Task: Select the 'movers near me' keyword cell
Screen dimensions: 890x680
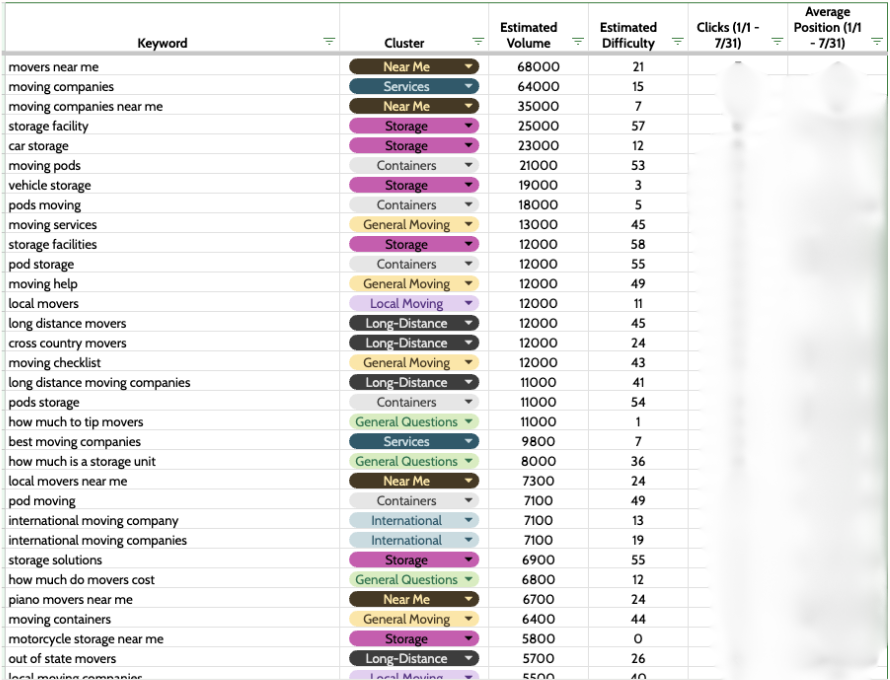Action: click(173, 66)
